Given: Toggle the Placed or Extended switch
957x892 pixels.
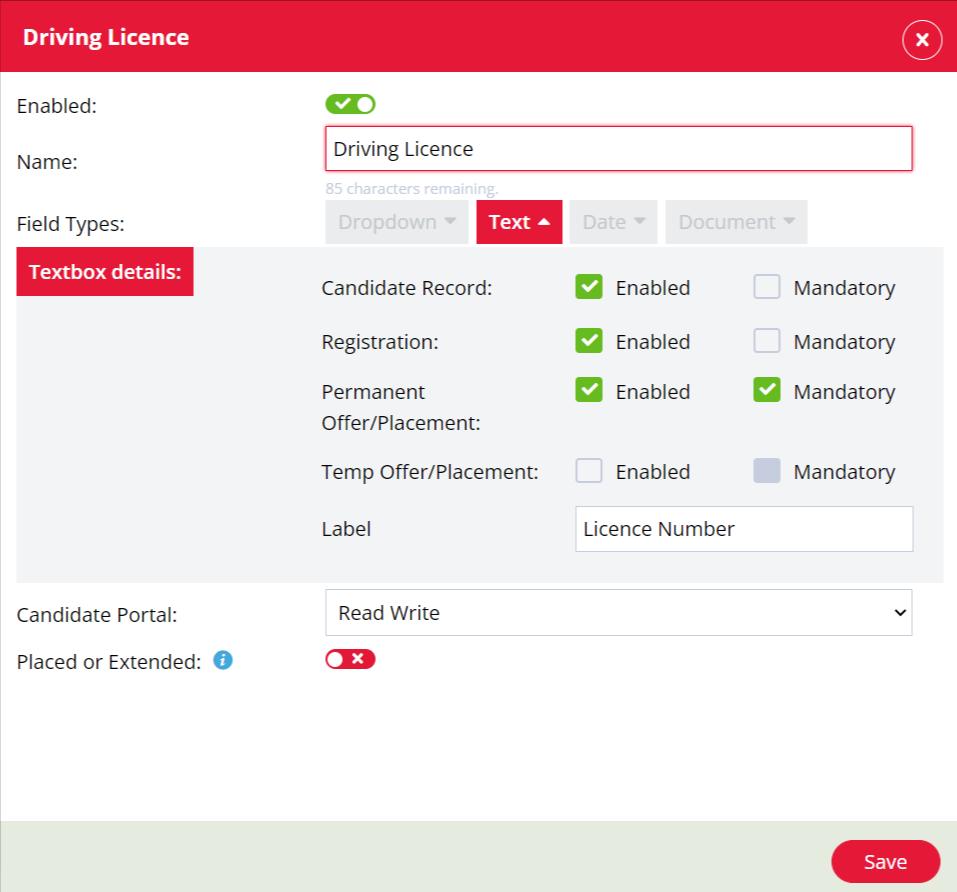Looking at the screenshot, I should pyautogui.click(x=350, y=660).
